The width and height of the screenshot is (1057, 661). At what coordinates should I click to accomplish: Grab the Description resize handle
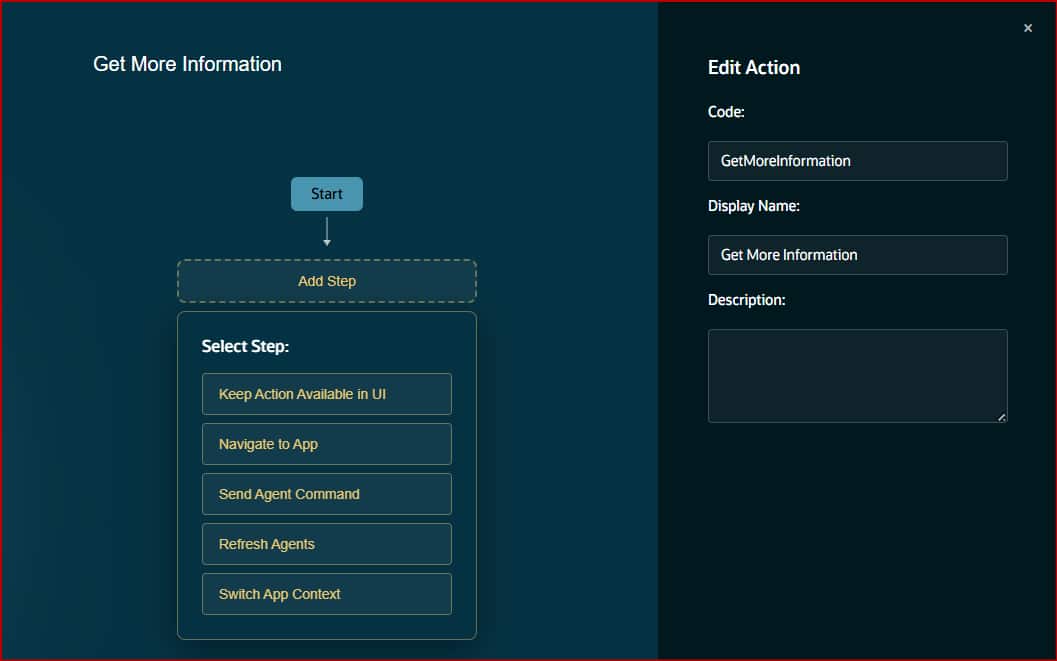[1002, 418]
